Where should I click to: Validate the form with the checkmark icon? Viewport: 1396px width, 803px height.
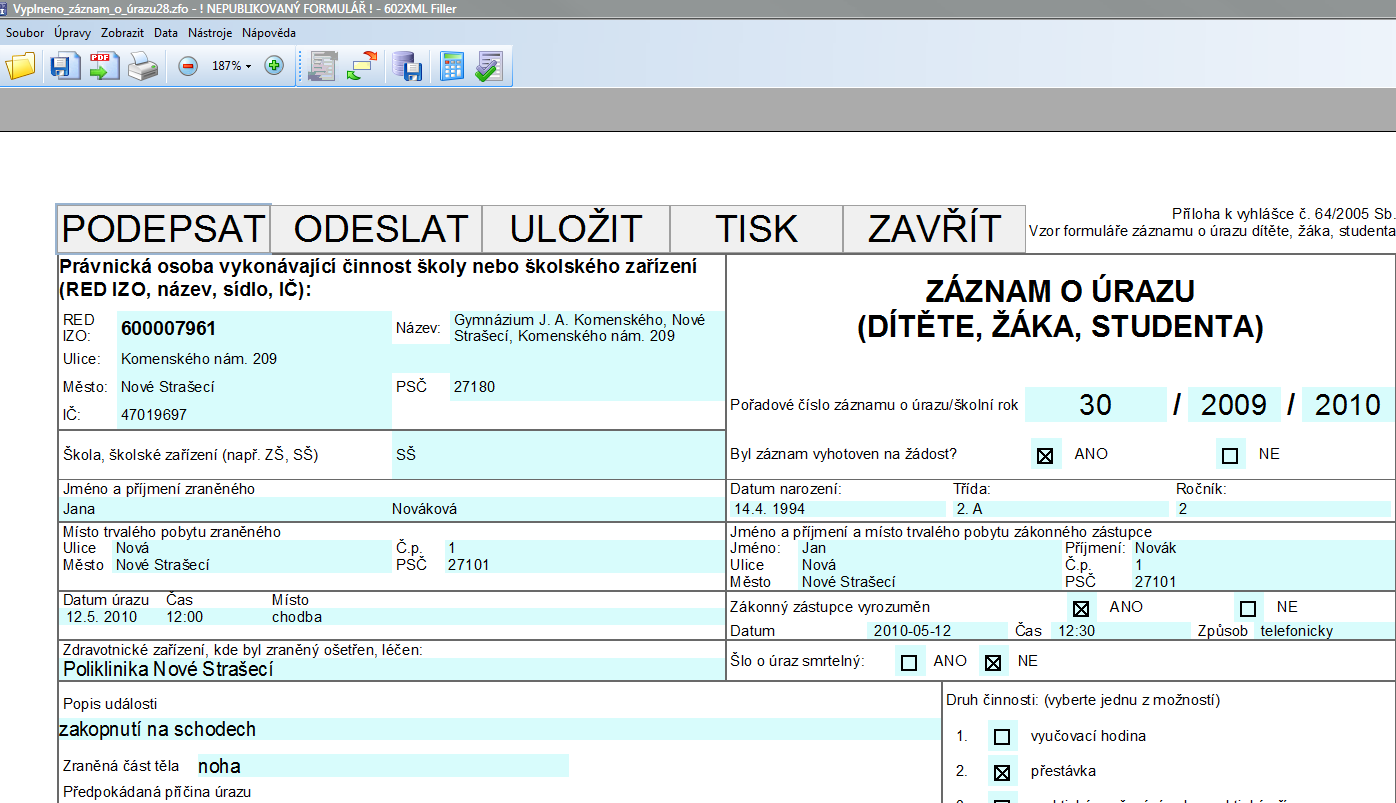coord(489,66)
